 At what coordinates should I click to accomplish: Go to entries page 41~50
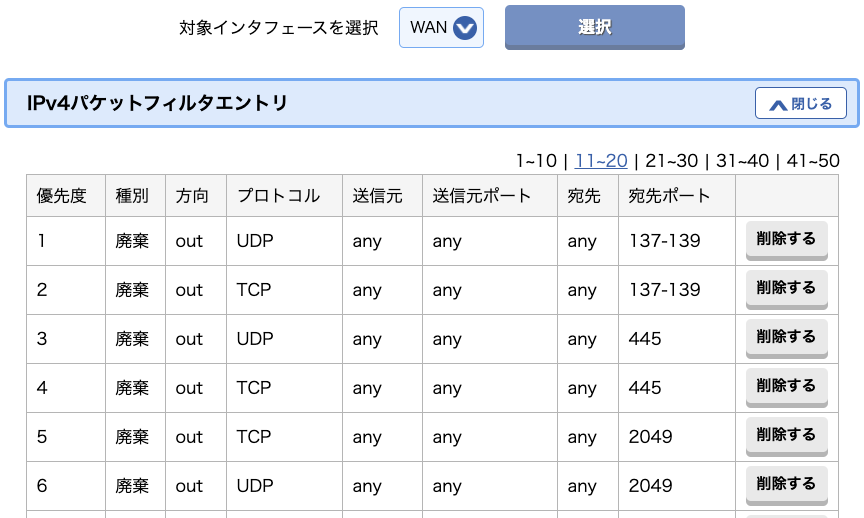point(811,161)
